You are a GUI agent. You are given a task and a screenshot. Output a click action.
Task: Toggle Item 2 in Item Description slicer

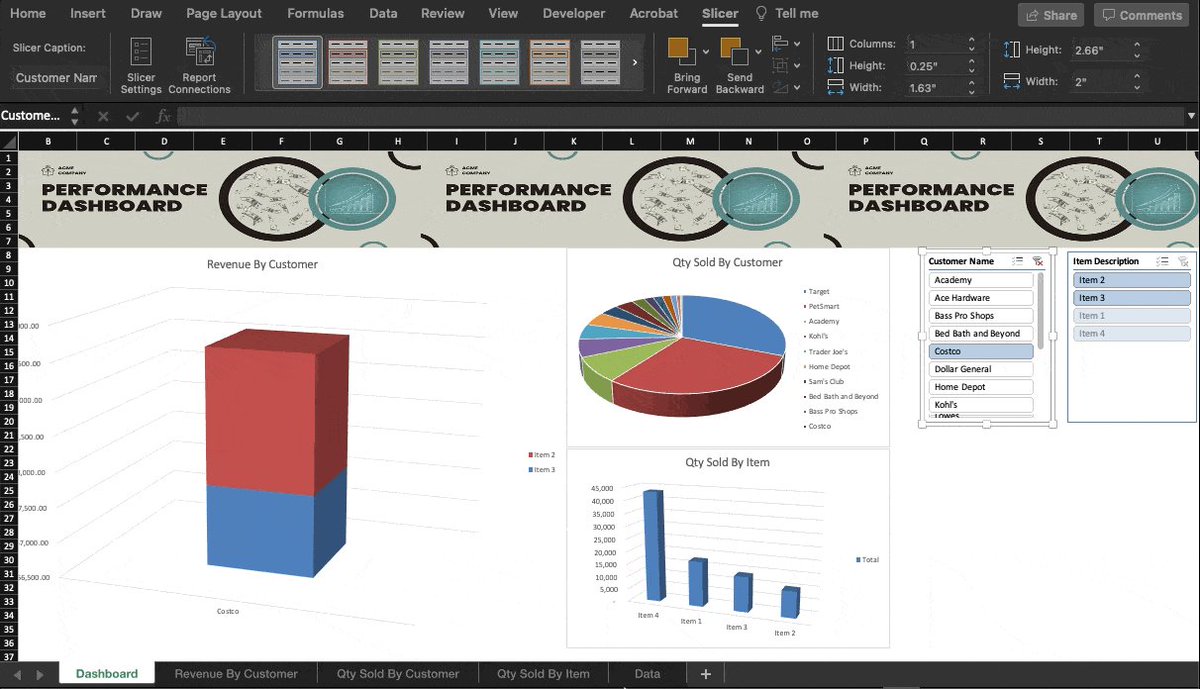click(1132, 280)
